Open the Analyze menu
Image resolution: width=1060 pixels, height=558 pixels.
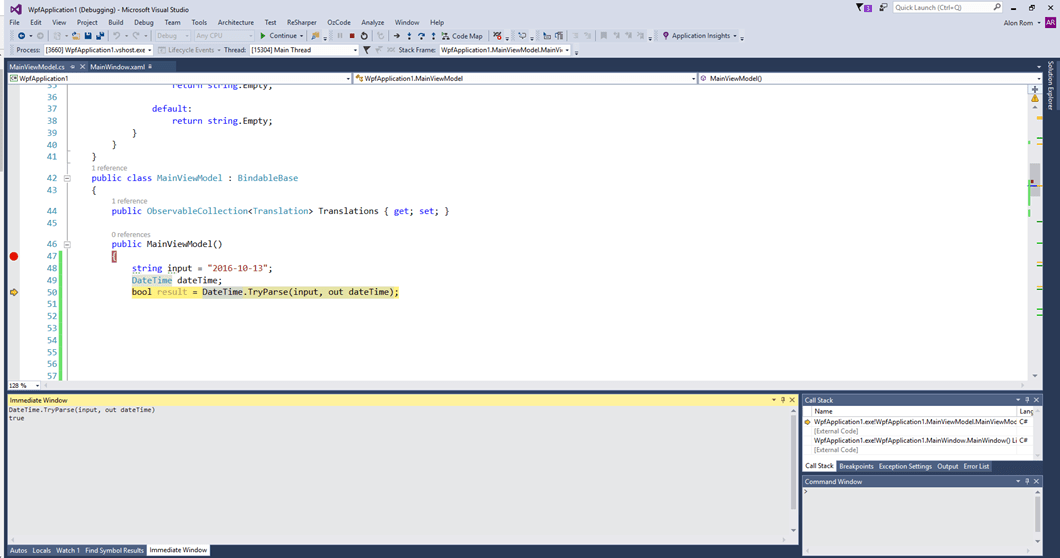372,22
